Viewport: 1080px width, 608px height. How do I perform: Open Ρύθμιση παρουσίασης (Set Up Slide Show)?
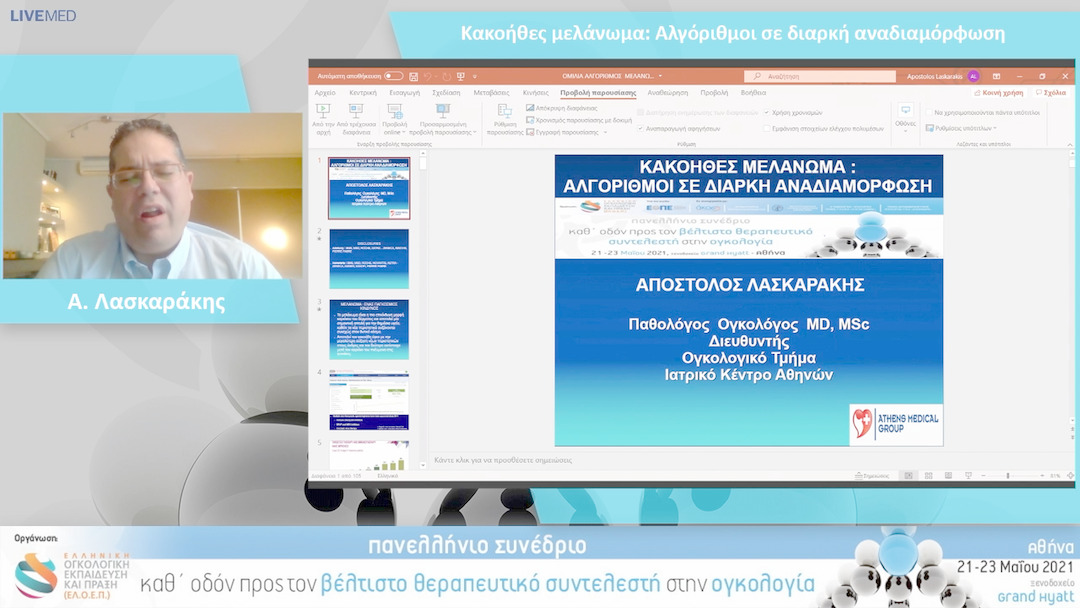(x=504, y=120)
